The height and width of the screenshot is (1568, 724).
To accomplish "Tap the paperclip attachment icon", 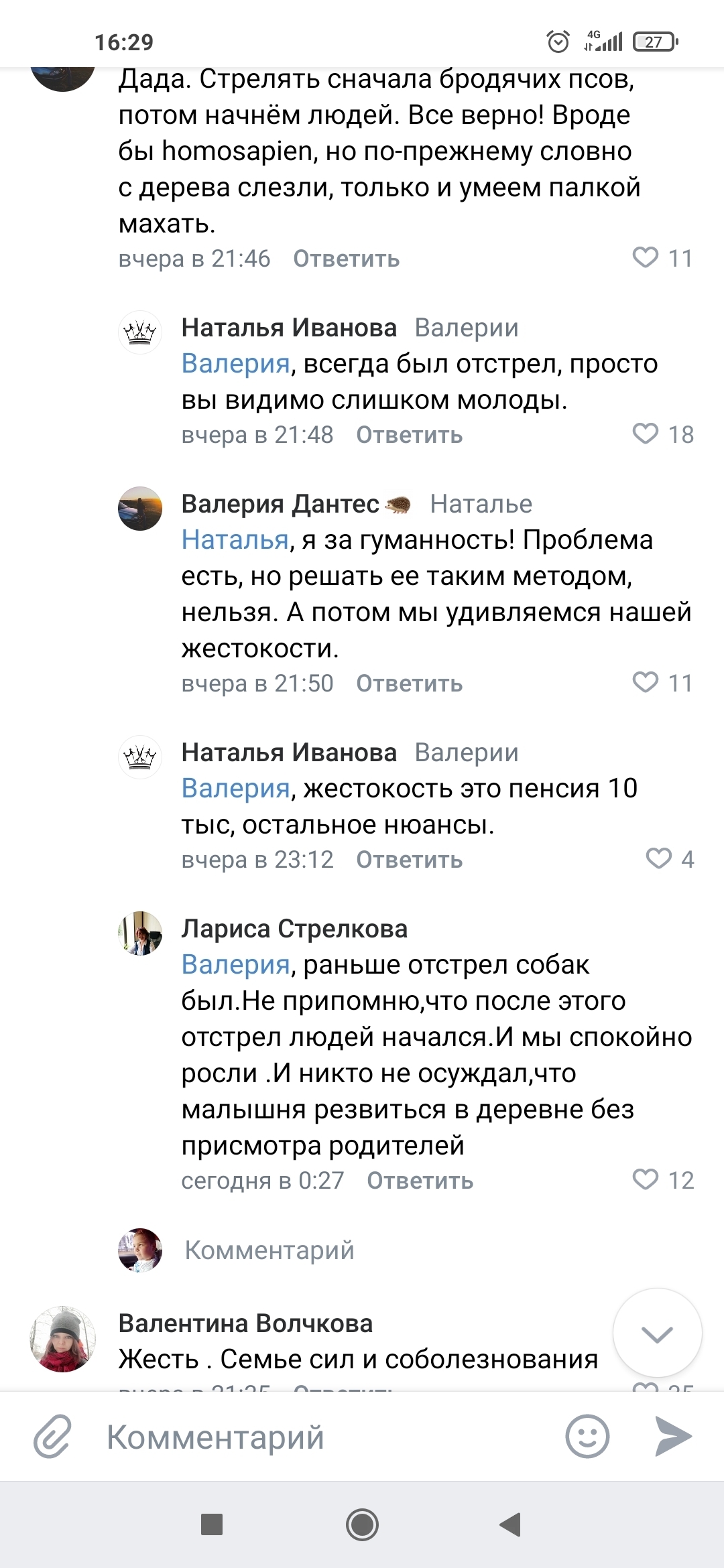I will click(x=52, y=1437).
